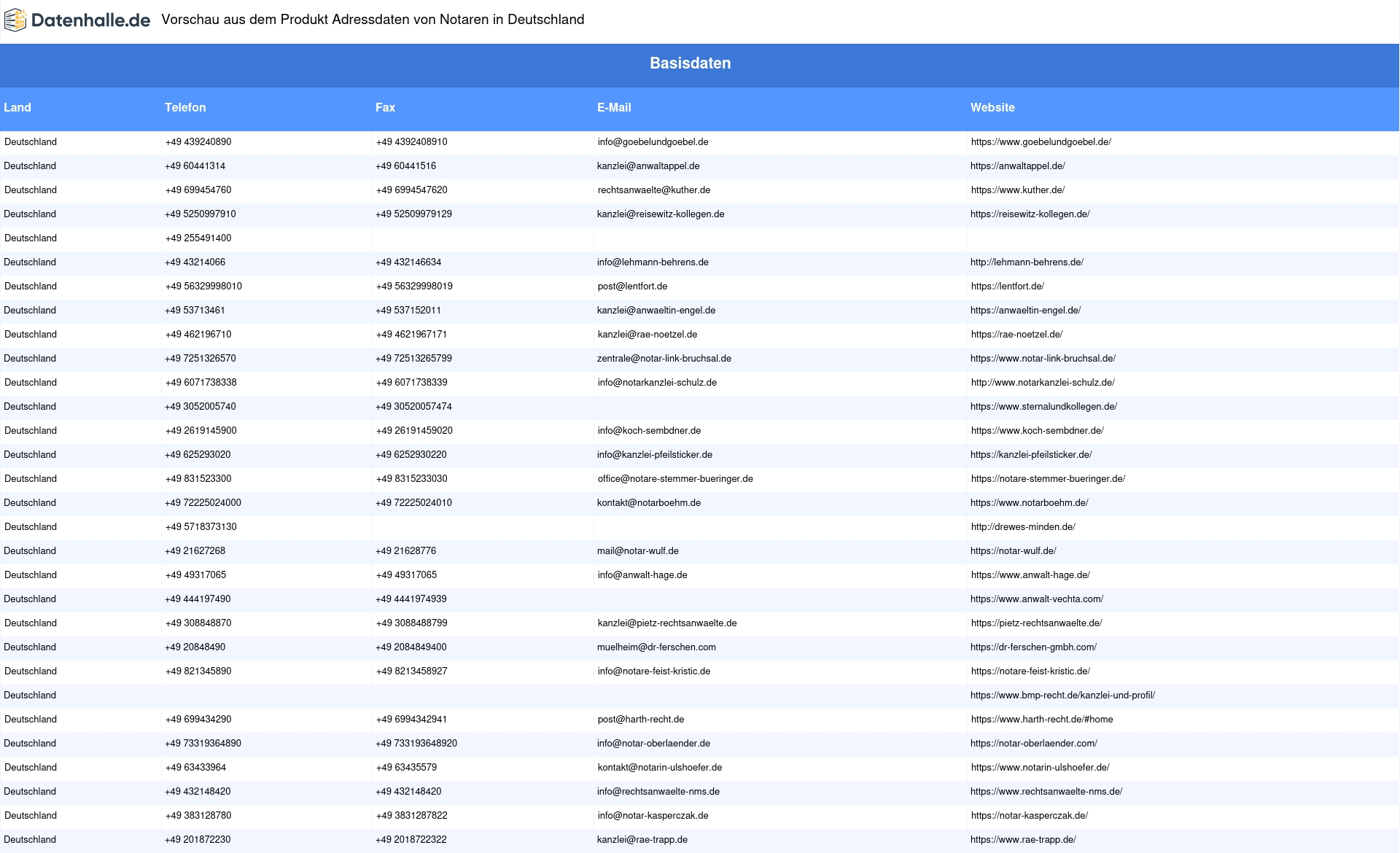Viewport: 1400px width, 853px height.
Task: Click the Datenhalle.de logo icon
Action: (x=15, y=20)
